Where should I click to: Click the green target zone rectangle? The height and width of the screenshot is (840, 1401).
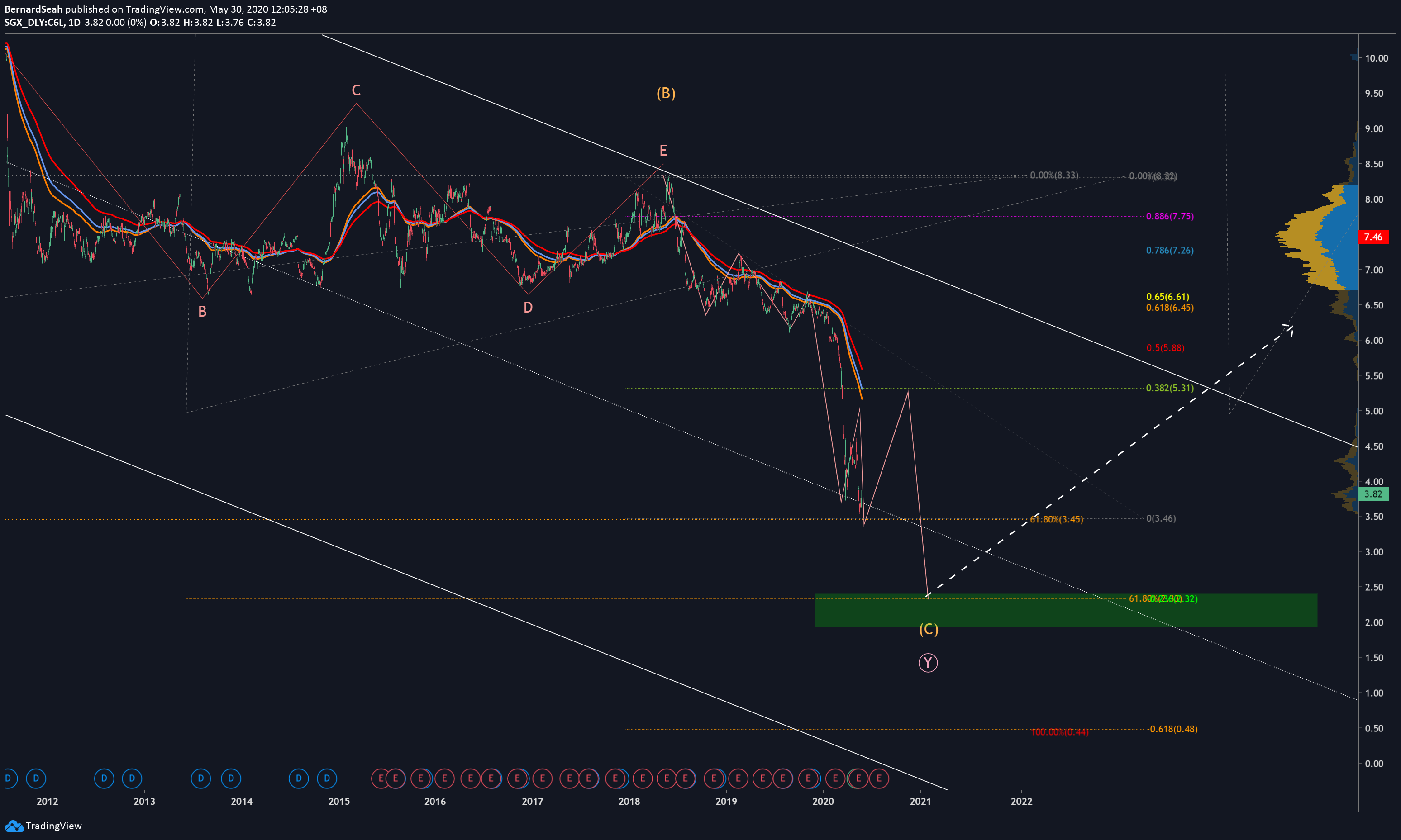click(1066, 610)
